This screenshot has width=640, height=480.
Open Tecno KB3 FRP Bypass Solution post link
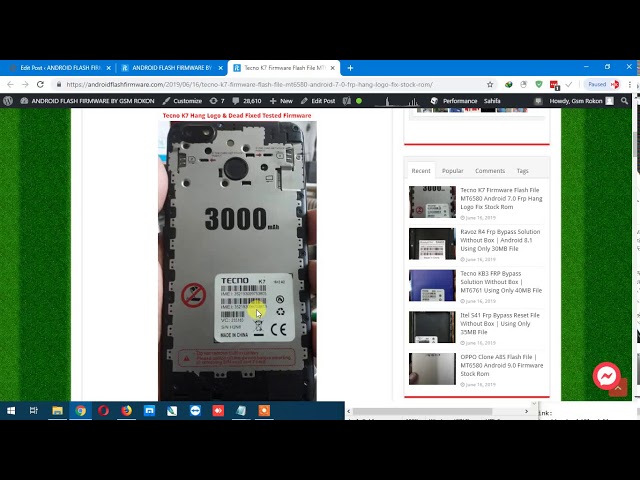click(501, 282)
